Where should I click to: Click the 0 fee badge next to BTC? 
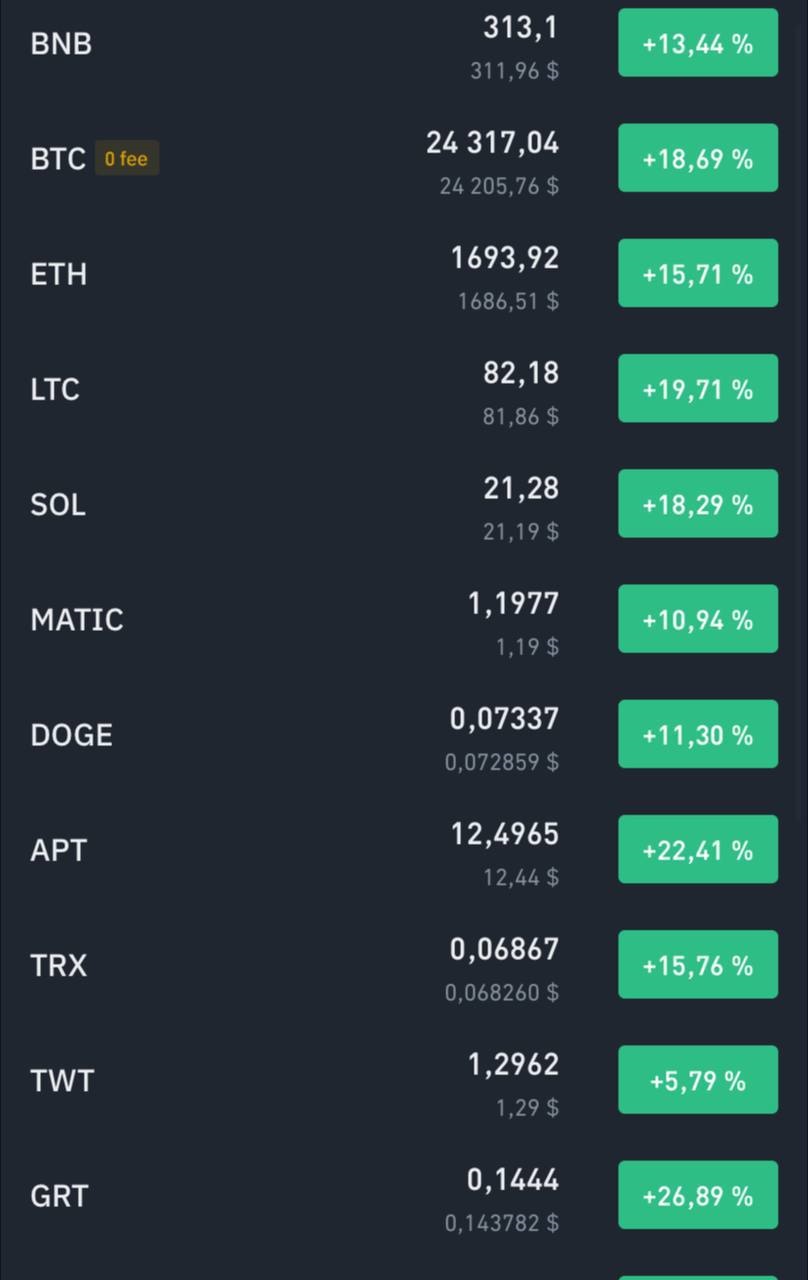(x=127, y=158)
